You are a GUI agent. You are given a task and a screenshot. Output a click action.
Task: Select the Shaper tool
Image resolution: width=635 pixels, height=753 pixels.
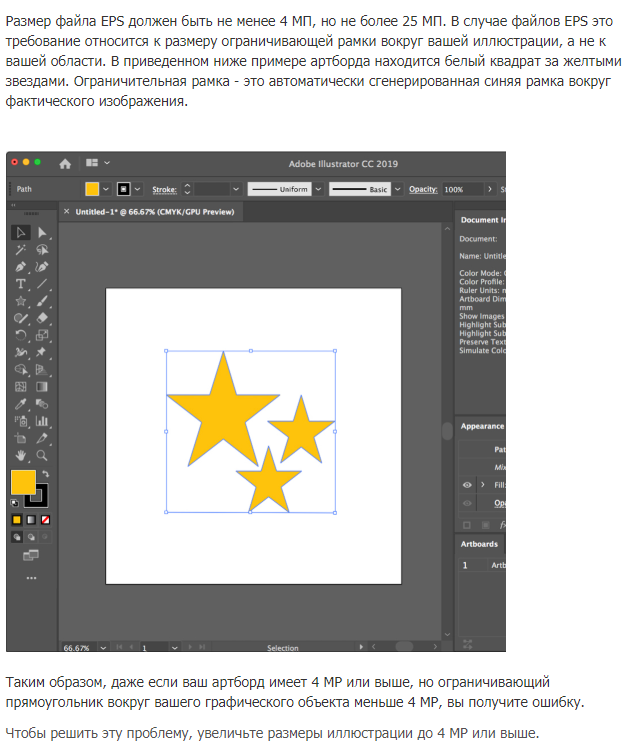tap(21, 318)
